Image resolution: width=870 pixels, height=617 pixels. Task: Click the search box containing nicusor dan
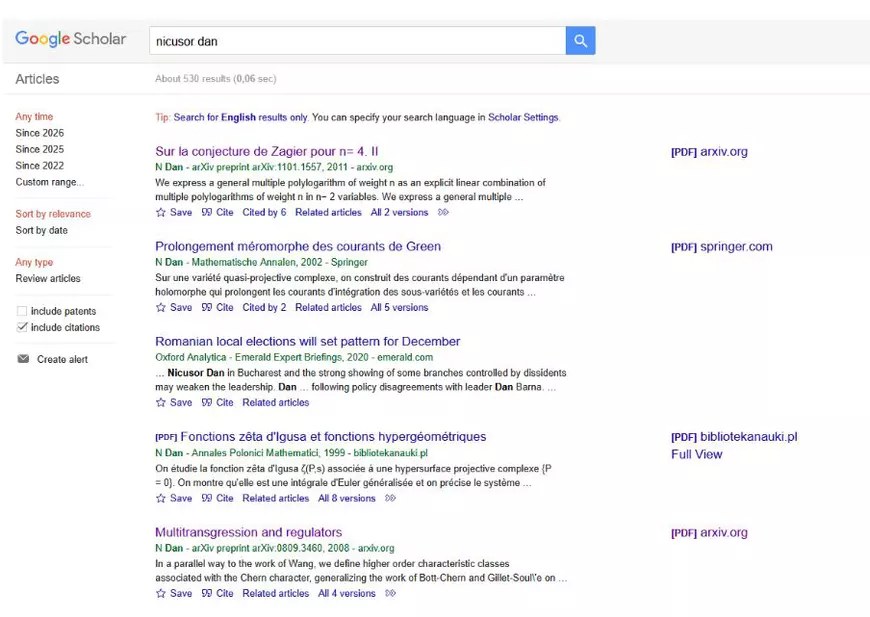[x=357, y=41]
